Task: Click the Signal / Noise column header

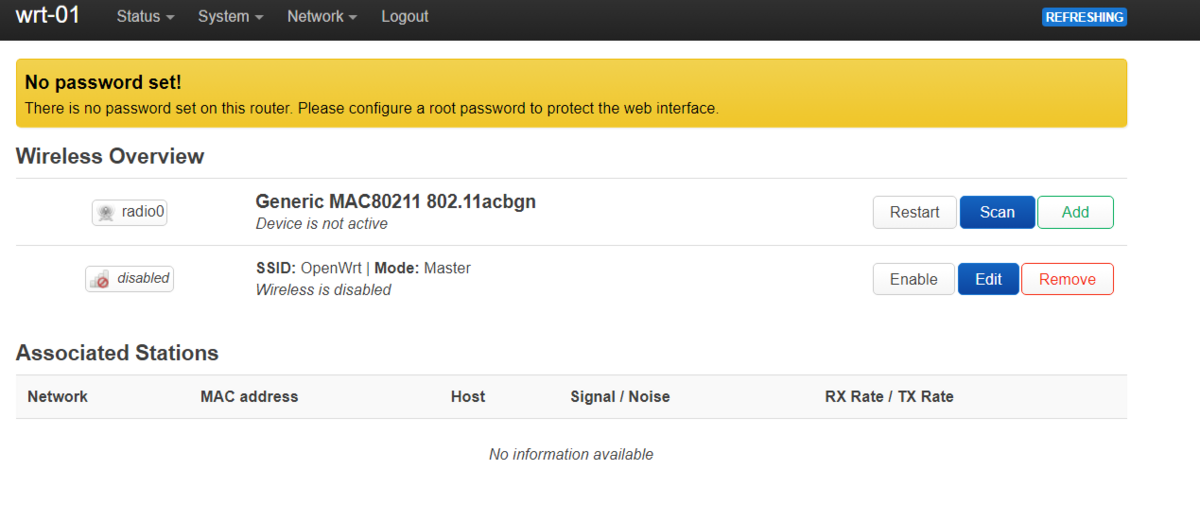Action: (x=620, y=397)
